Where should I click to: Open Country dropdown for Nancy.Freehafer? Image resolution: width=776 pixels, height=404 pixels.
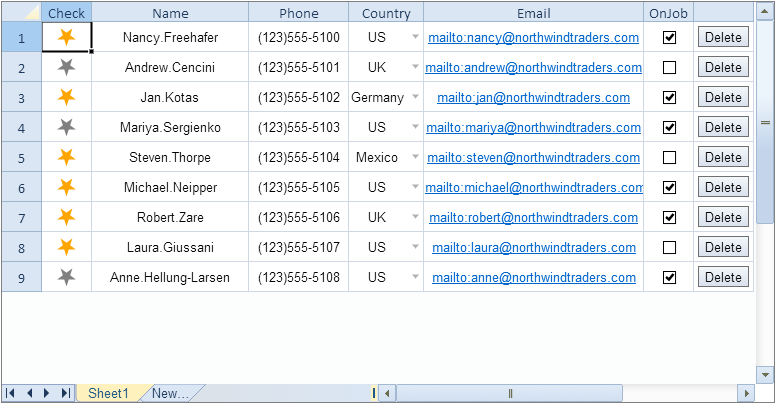(415, 37)
